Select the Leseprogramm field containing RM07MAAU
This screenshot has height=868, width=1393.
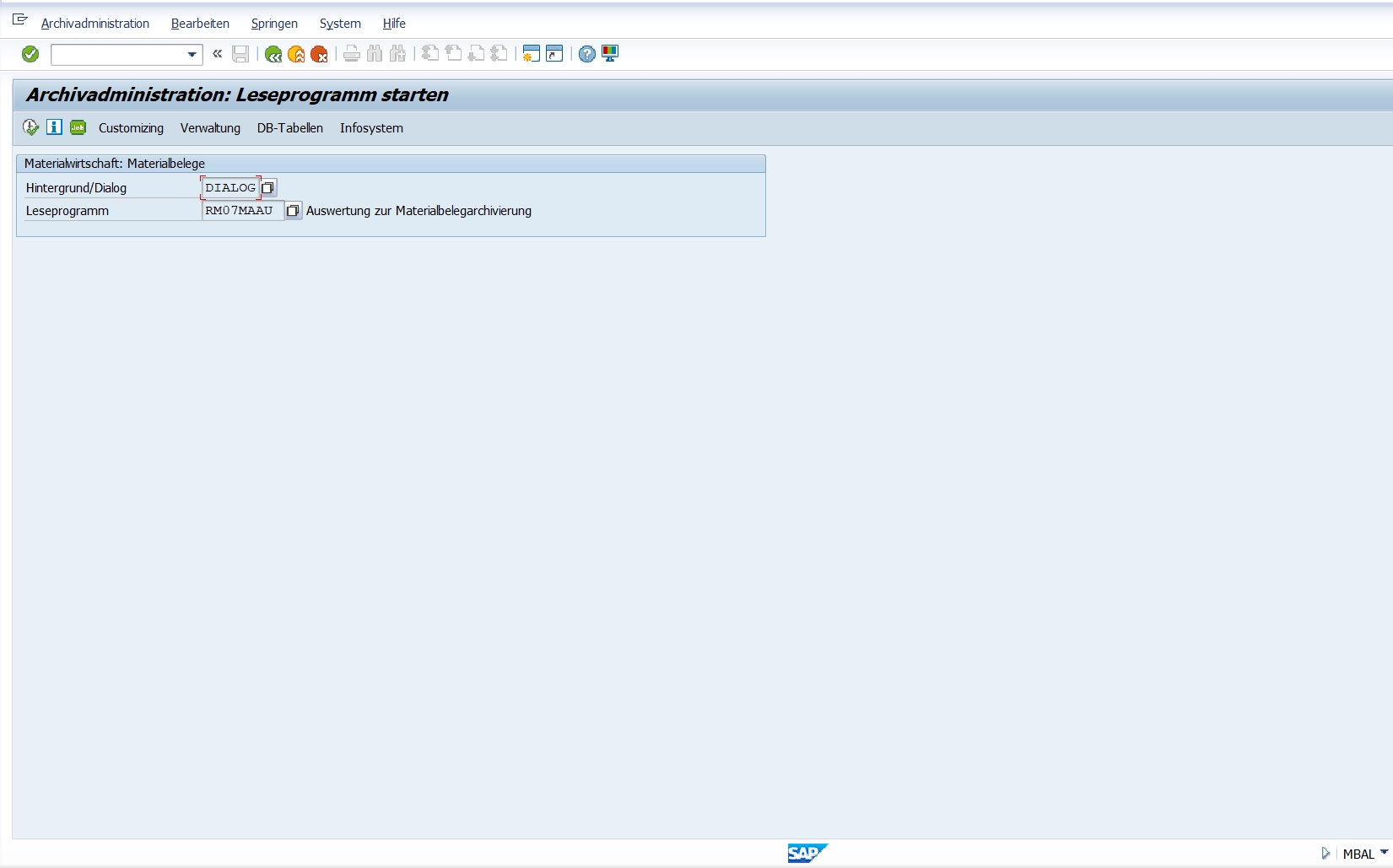point(243,211)
